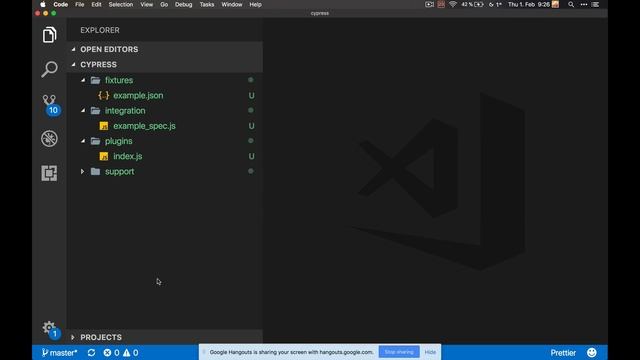
Task: Click the index.js JS file icon
Action: pos(104,156)
